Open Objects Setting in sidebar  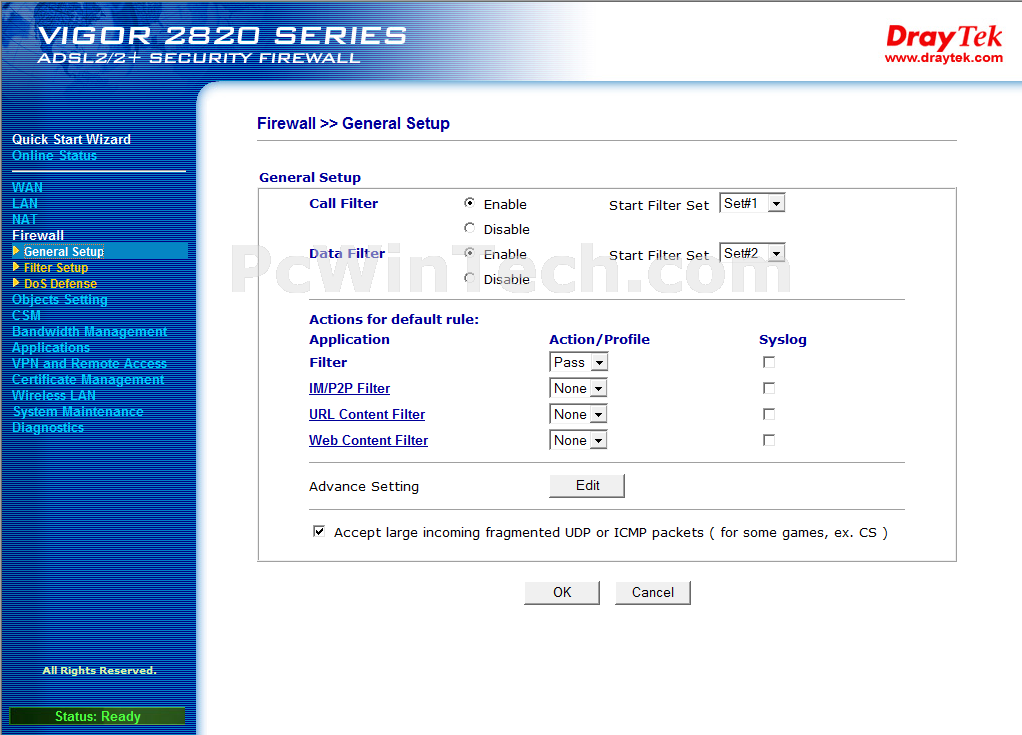60,300
